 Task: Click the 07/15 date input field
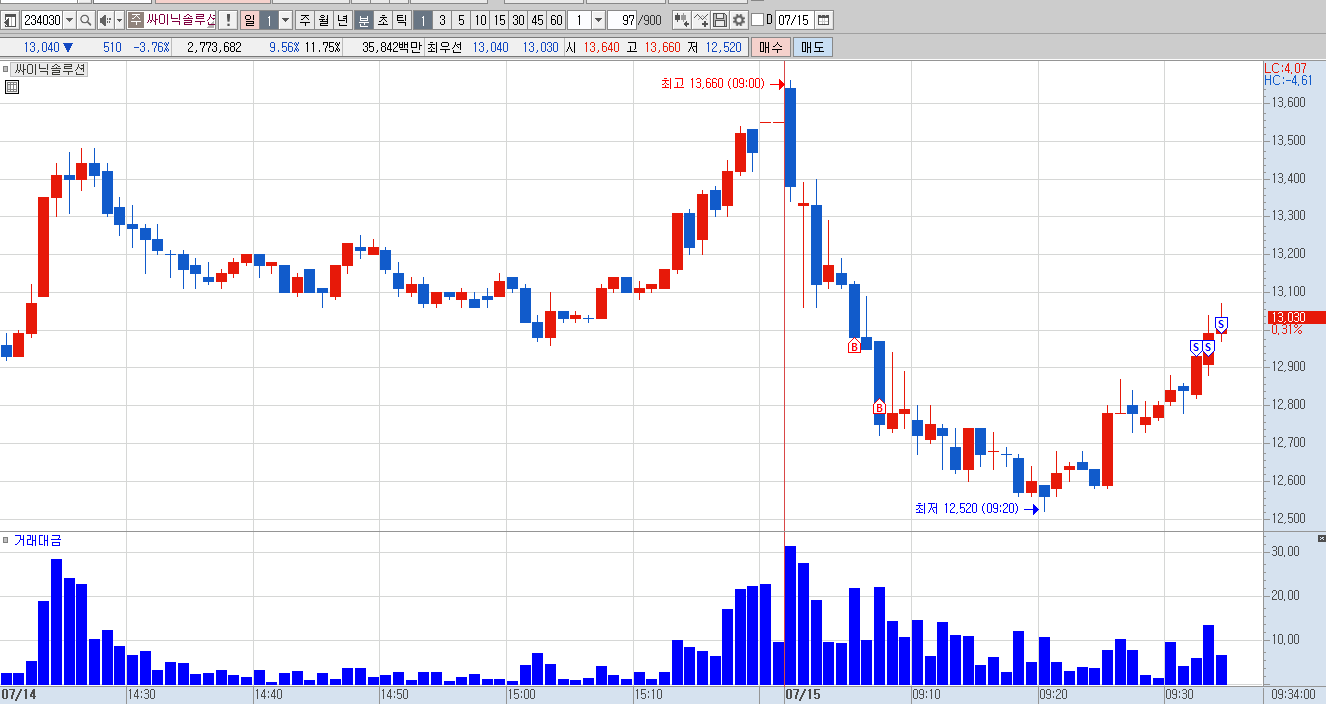coord(794,20)
